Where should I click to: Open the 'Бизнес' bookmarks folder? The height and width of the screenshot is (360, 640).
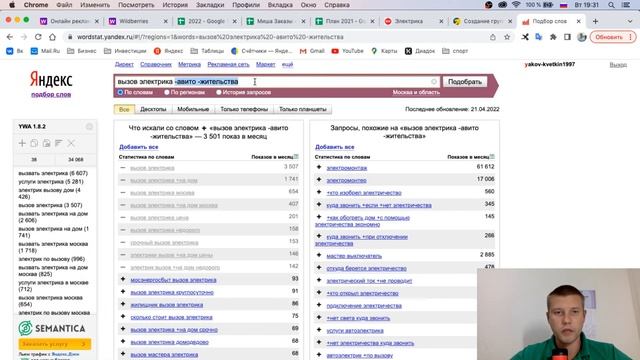82,51
